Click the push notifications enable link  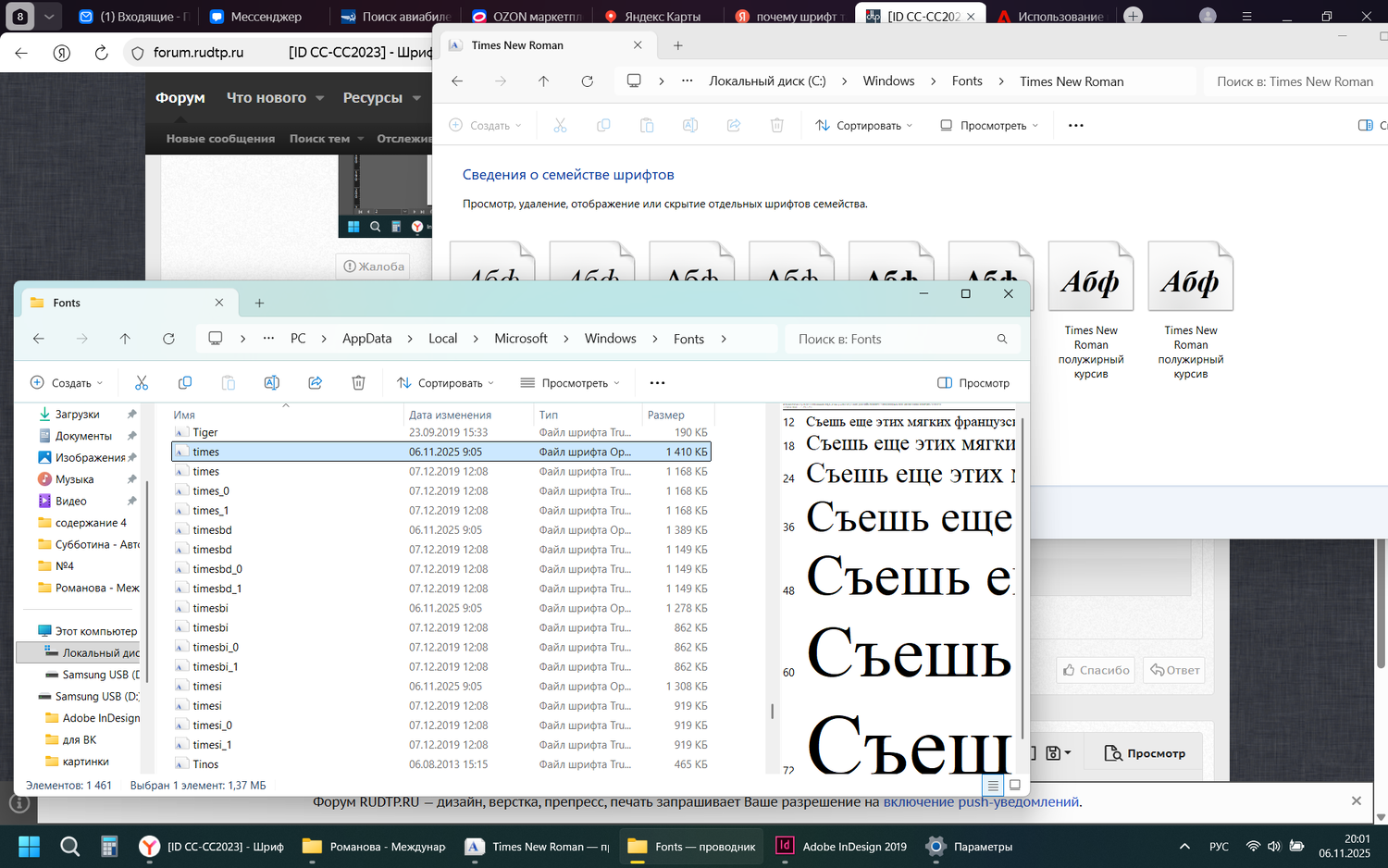point(981,802)
